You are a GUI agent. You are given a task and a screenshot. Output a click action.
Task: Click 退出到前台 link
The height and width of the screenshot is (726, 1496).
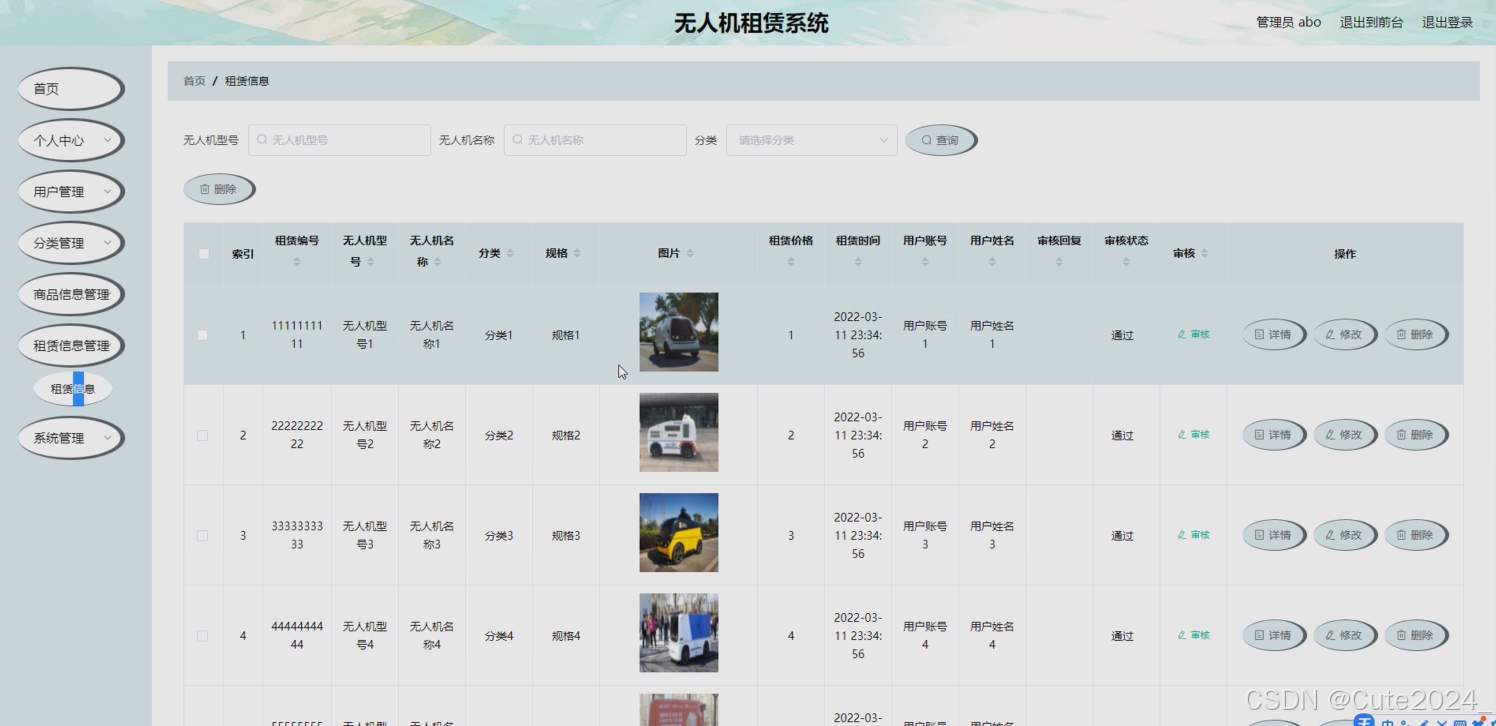tap(1371, 22)
